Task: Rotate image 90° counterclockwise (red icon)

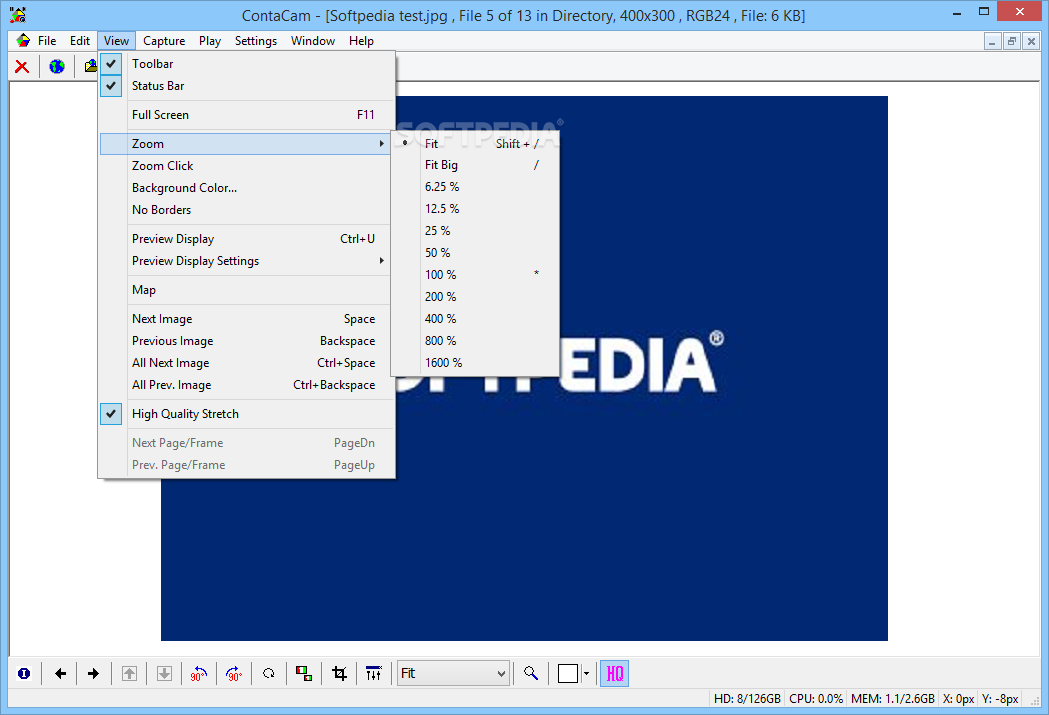Action: tap(199, 674)
